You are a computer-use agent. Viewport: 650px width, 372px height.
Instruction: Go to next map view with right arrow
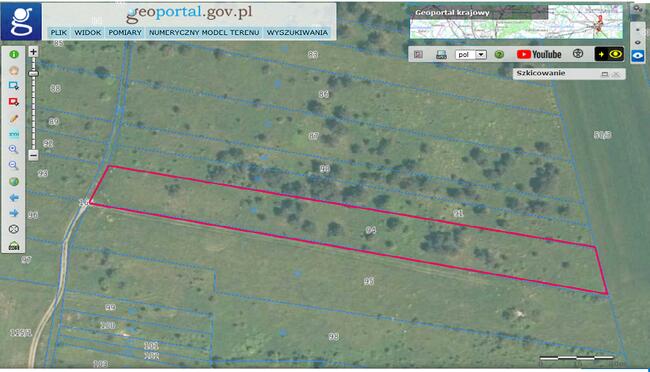click(x=14, y=213)
